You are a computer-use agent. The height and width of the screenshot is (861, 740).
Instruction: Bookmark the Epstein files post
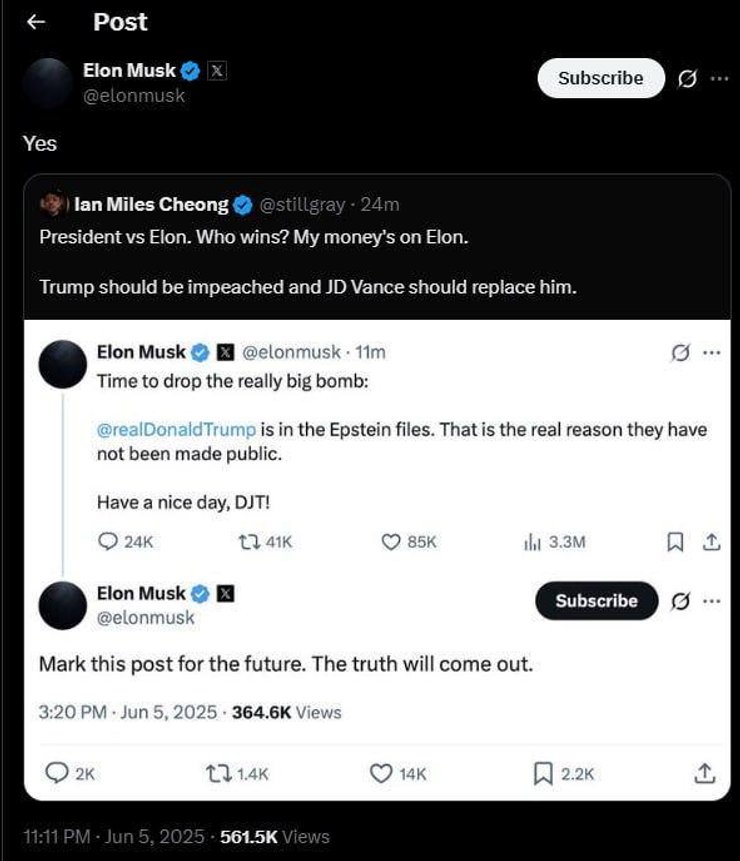(675, 542)
